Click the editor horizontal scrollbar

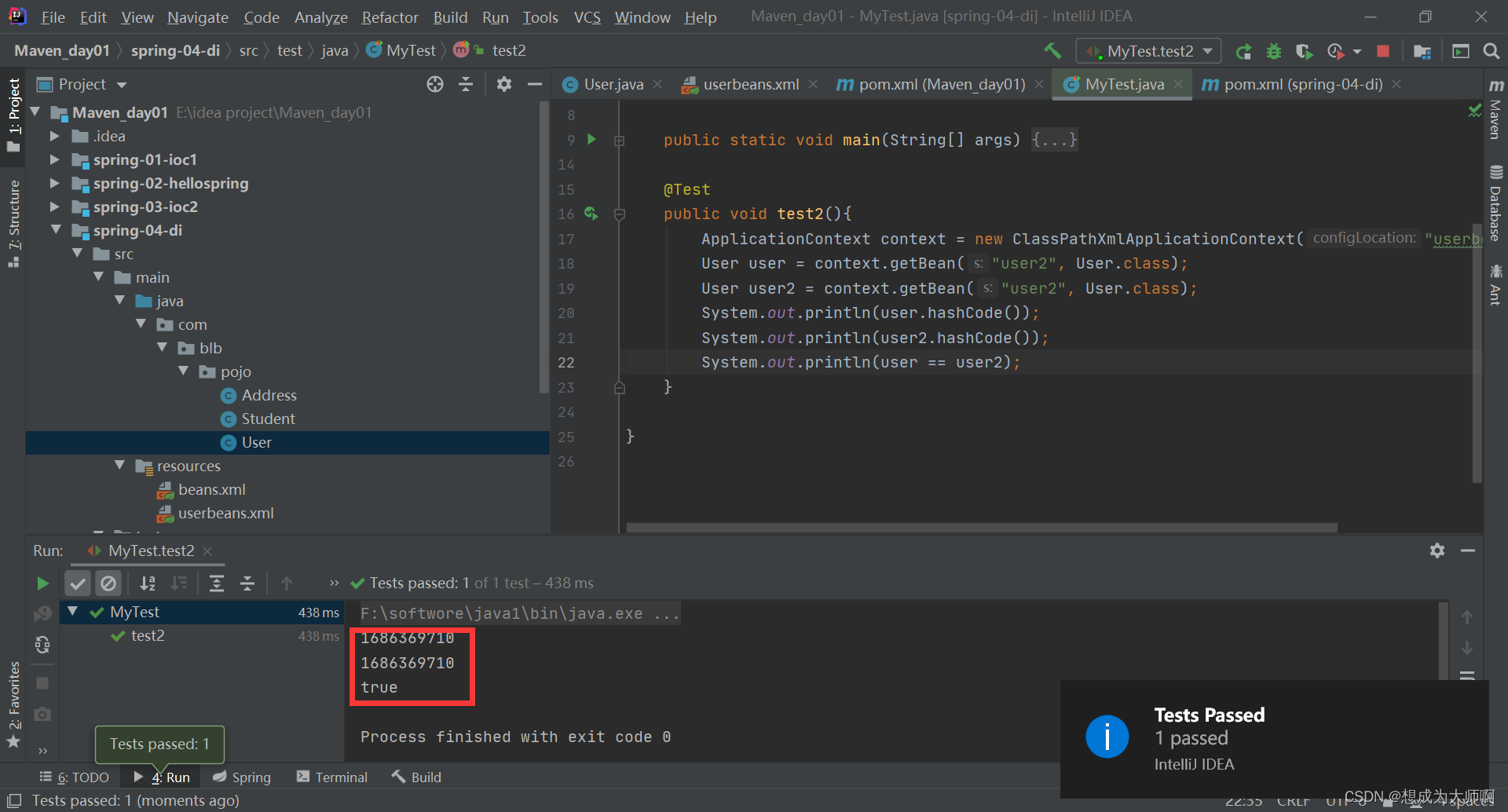(982, 527)
